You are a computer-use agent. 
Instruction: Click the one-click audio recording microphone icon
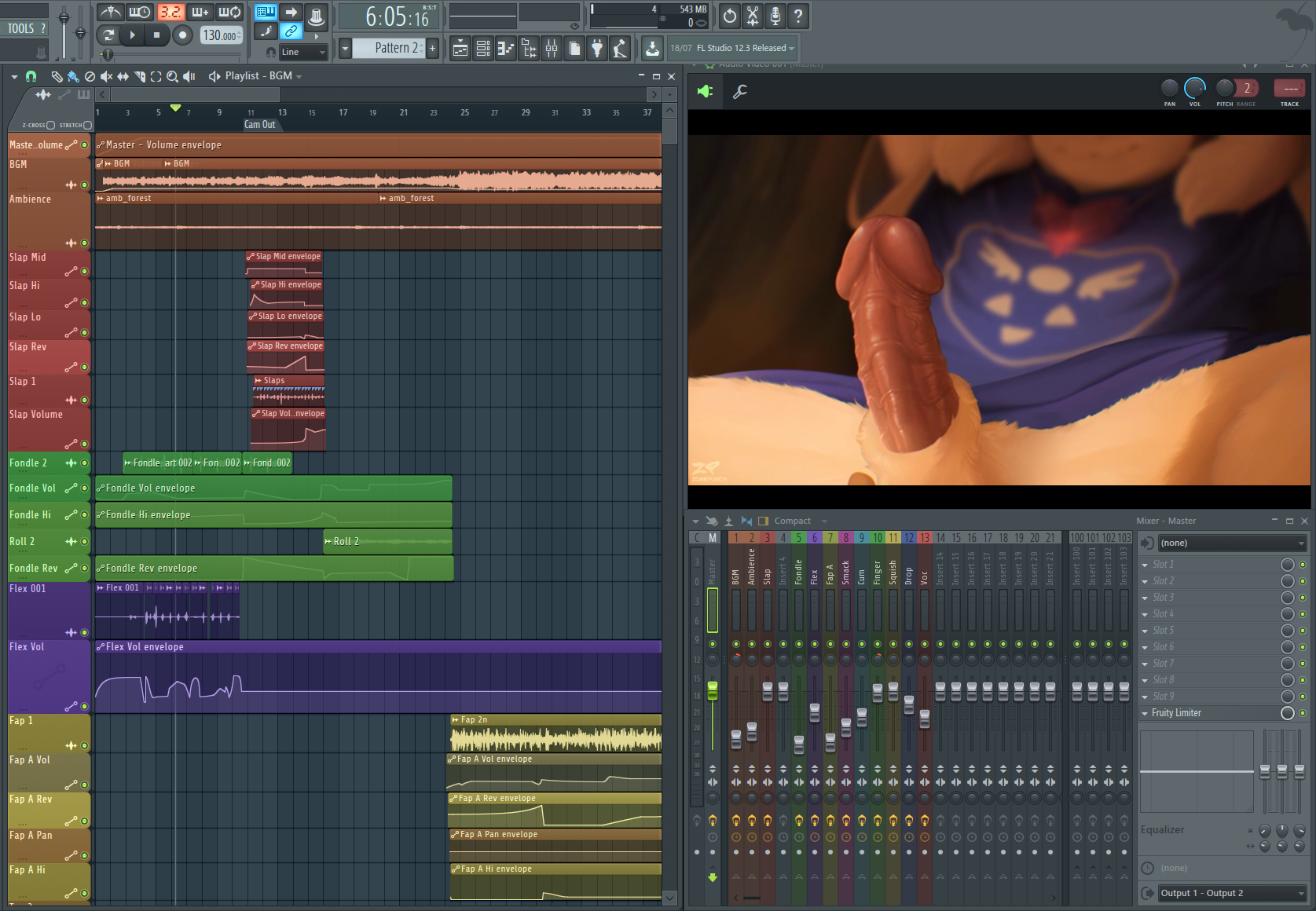pyautogui.click(x=775, y=16)
